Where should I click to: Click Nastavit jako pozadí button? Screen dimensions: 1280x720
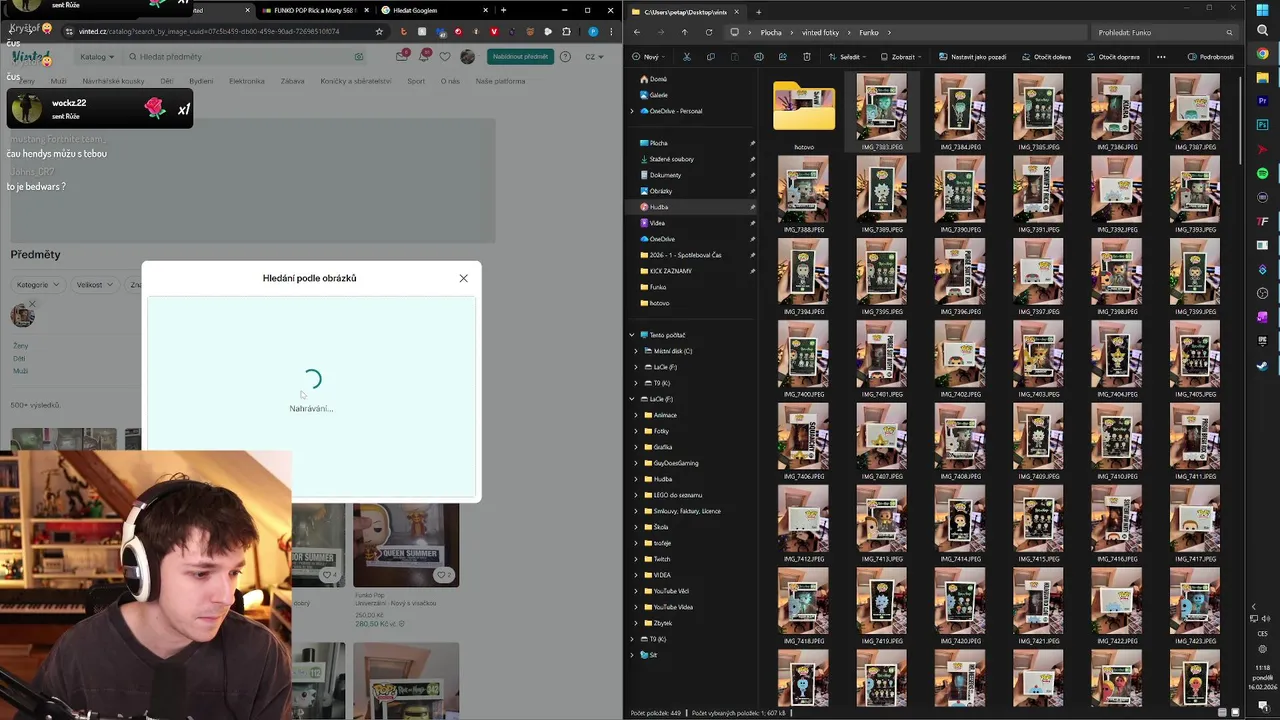(x=973, y=57)
